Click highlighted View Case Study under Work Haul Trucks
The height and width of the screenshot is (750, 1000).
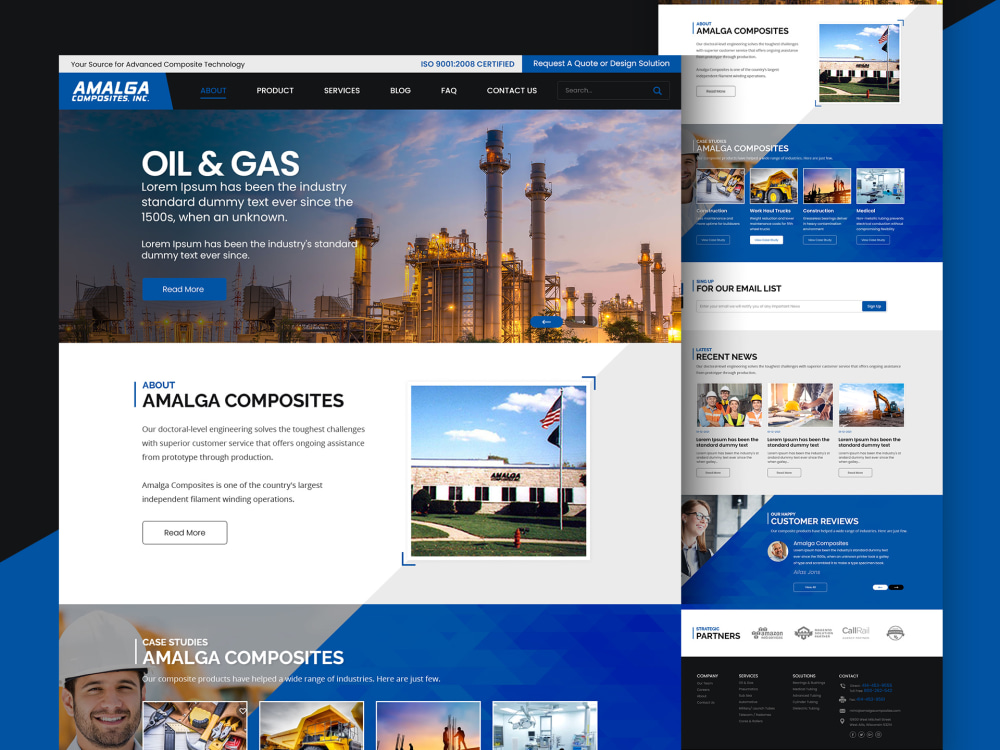[x=766, y=240]
